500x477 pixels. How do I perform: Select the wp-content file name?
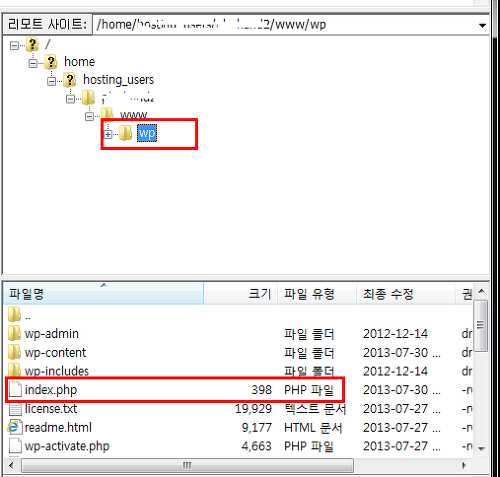tap(55, 353)
